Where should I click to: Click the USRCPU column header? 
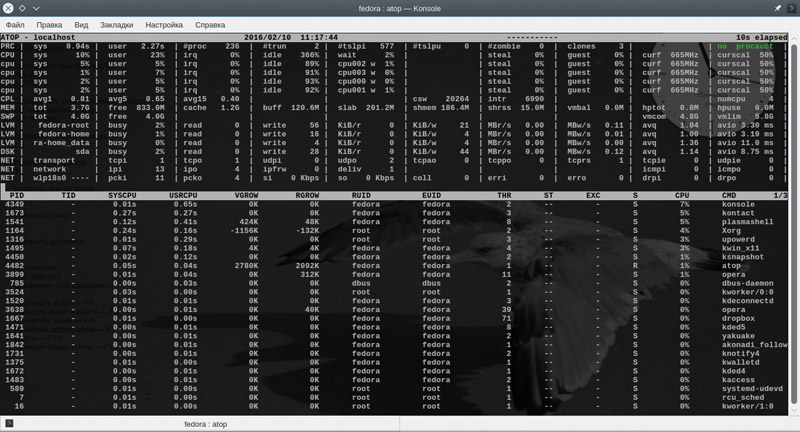tap(183, 195)
